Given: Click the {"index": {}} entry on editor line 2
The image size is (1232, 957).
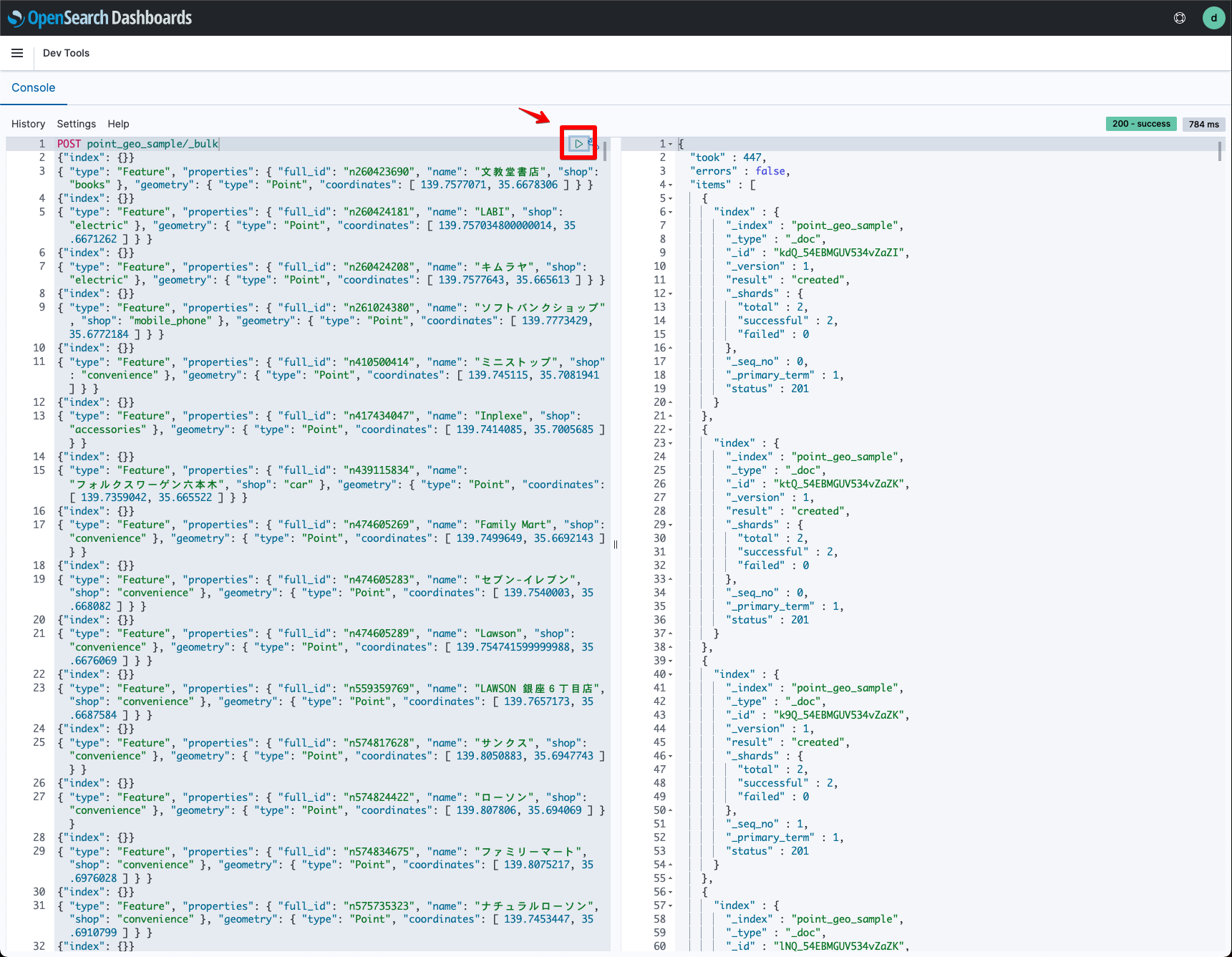Looking at the screenshot, I should tap(96, 157).
